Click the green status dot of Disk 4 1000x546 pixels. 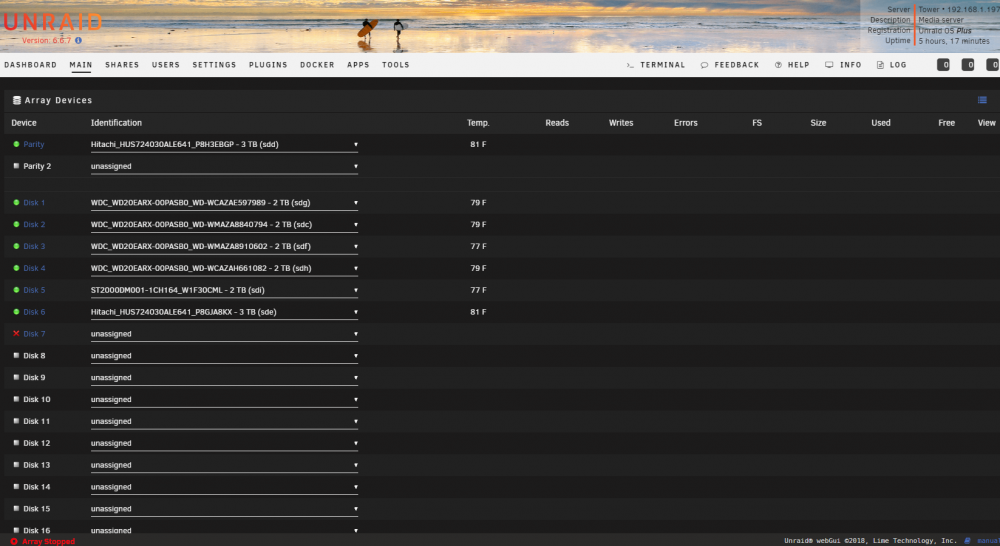[17, 268]
